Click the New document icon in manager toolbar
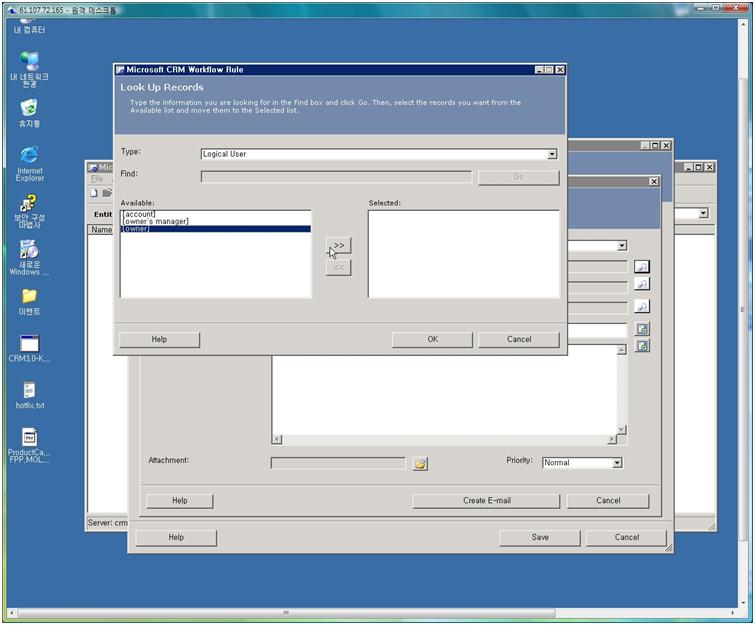The image size is (755, 625). coord(94,193)
